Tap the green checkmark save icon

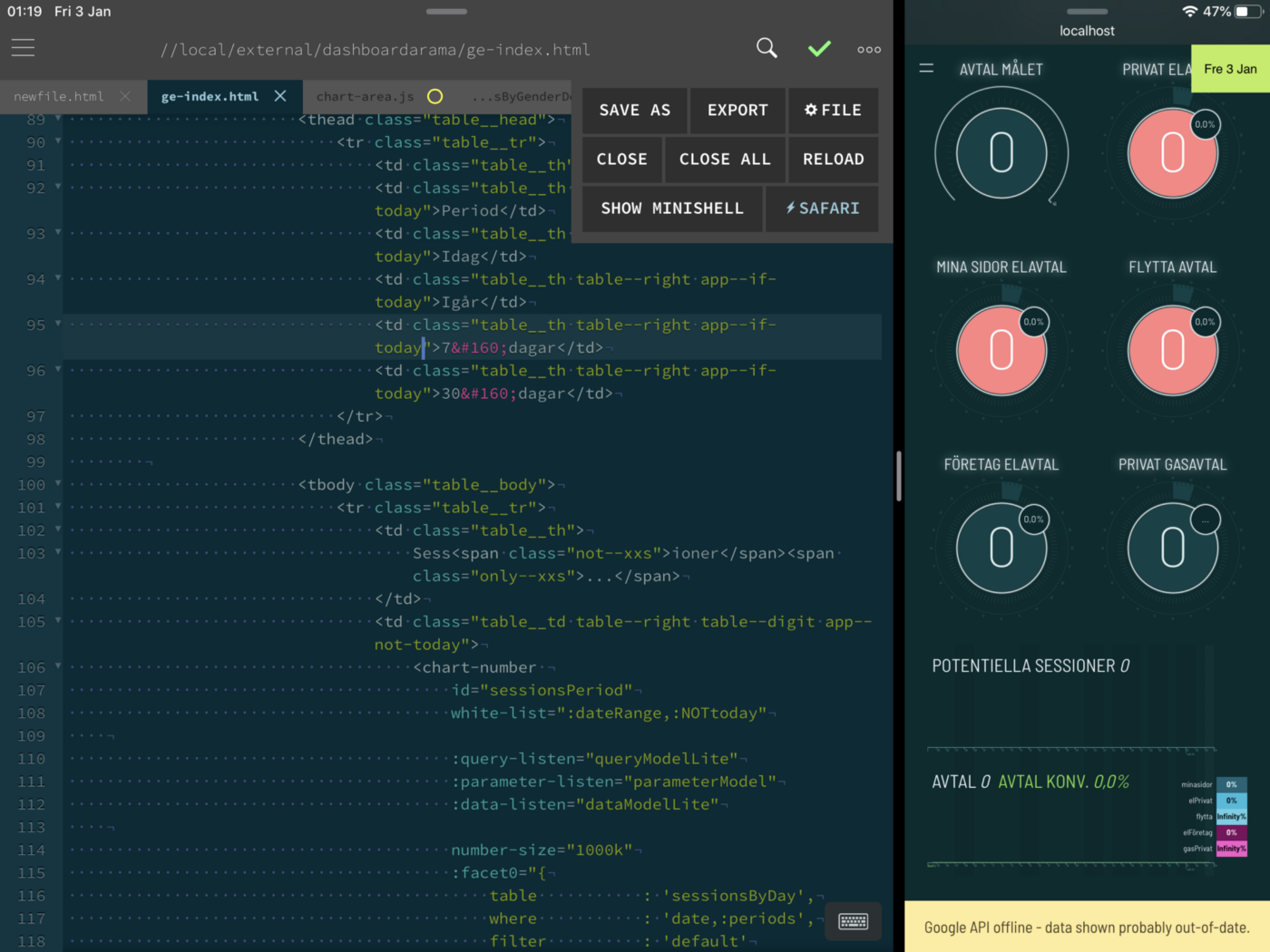coord(819,49)
